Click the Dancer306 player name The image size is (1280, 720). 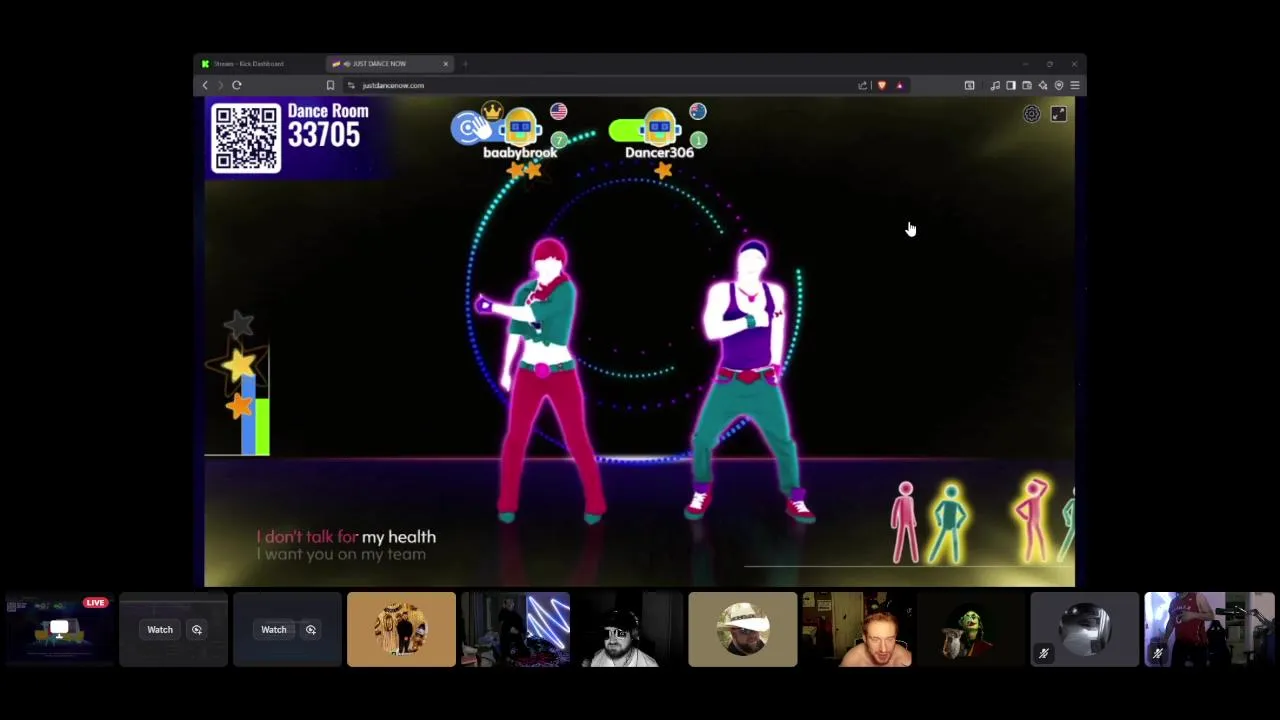pyautogui.click(x=659, y=152)
